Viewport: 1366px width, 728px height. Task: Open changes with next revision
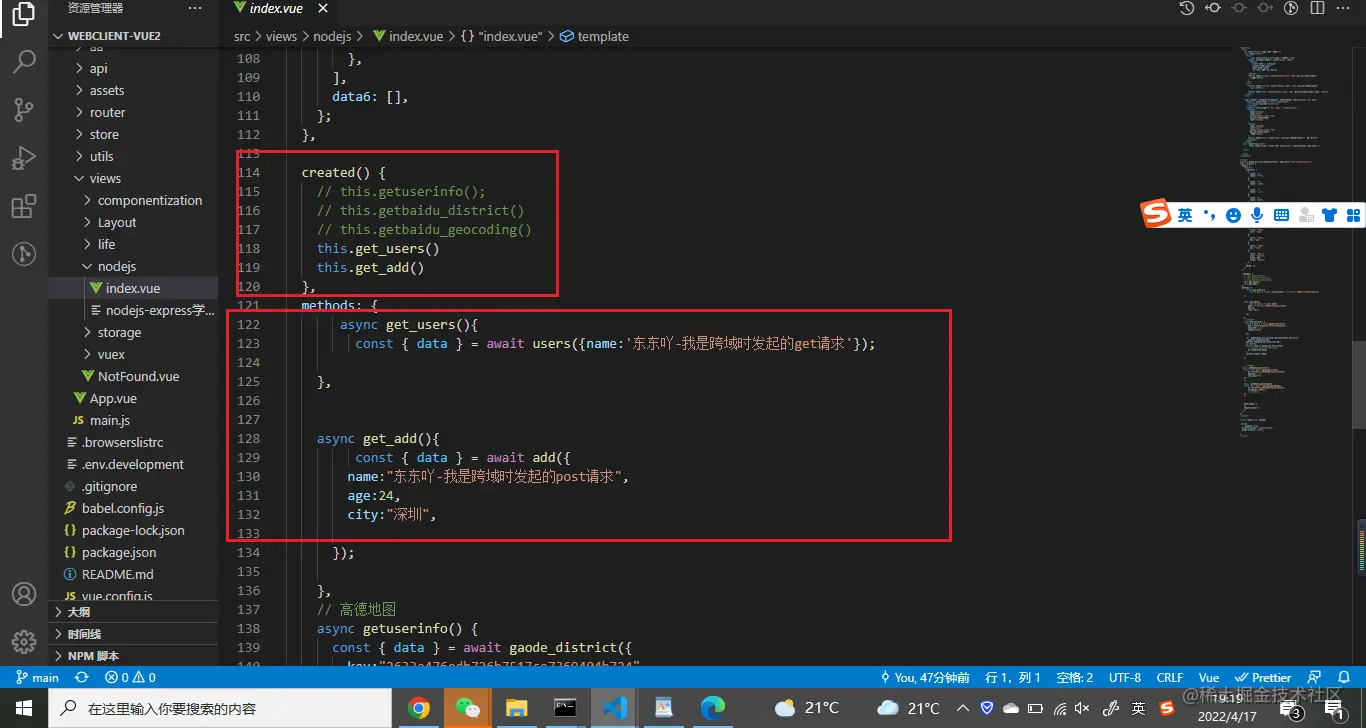click(1265, 8)
